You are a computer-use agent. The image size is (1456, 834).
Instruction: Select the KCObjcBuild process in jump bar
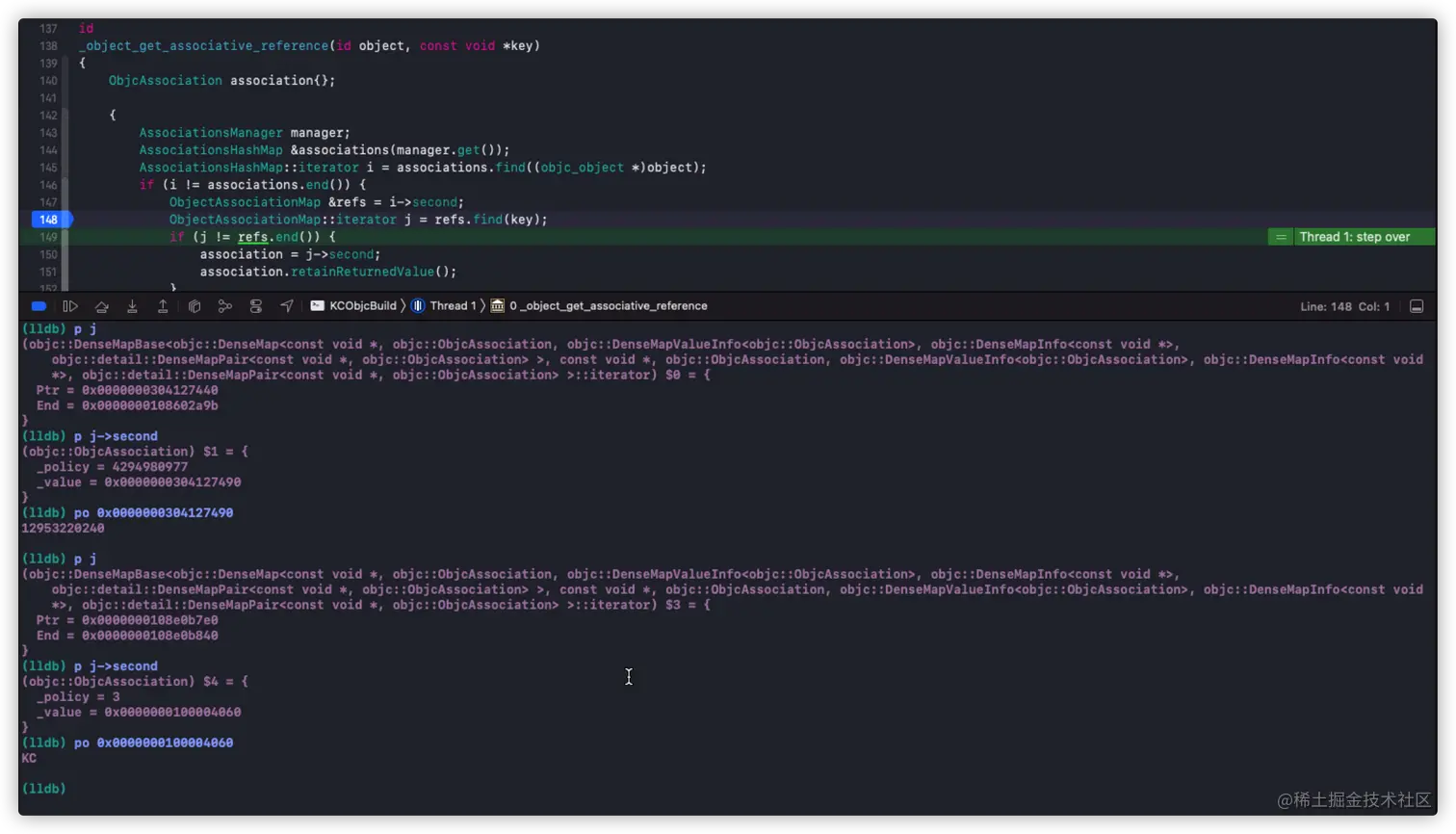tap(353, 306)
